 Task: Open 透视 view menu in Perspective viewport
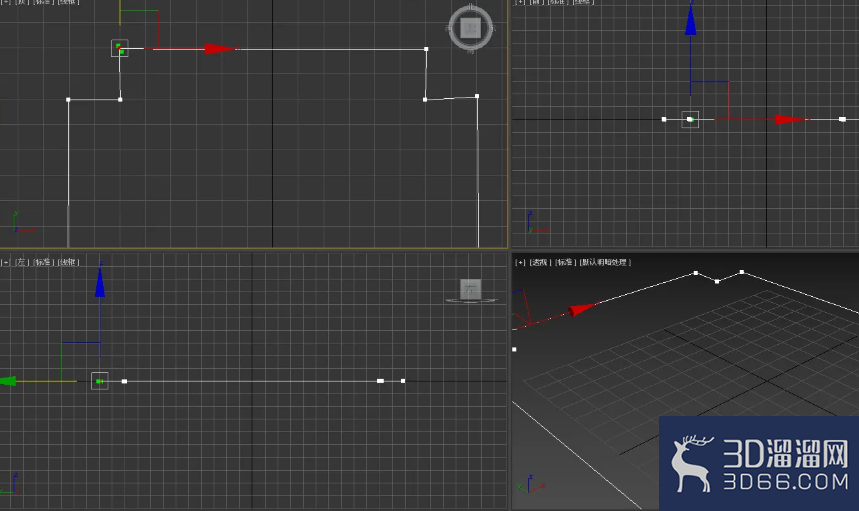point(540,262)
